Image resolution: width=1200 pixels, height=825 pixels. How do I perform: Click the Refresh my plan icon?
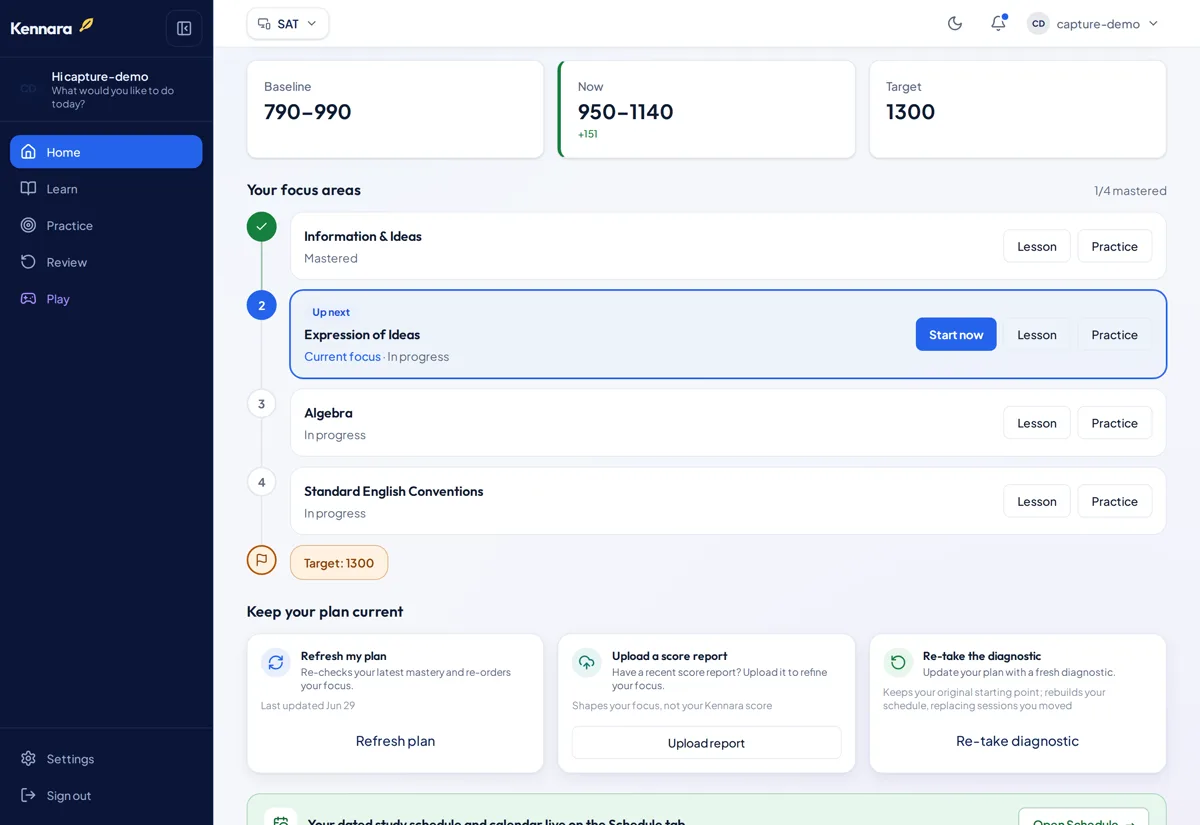click(276, 662)
